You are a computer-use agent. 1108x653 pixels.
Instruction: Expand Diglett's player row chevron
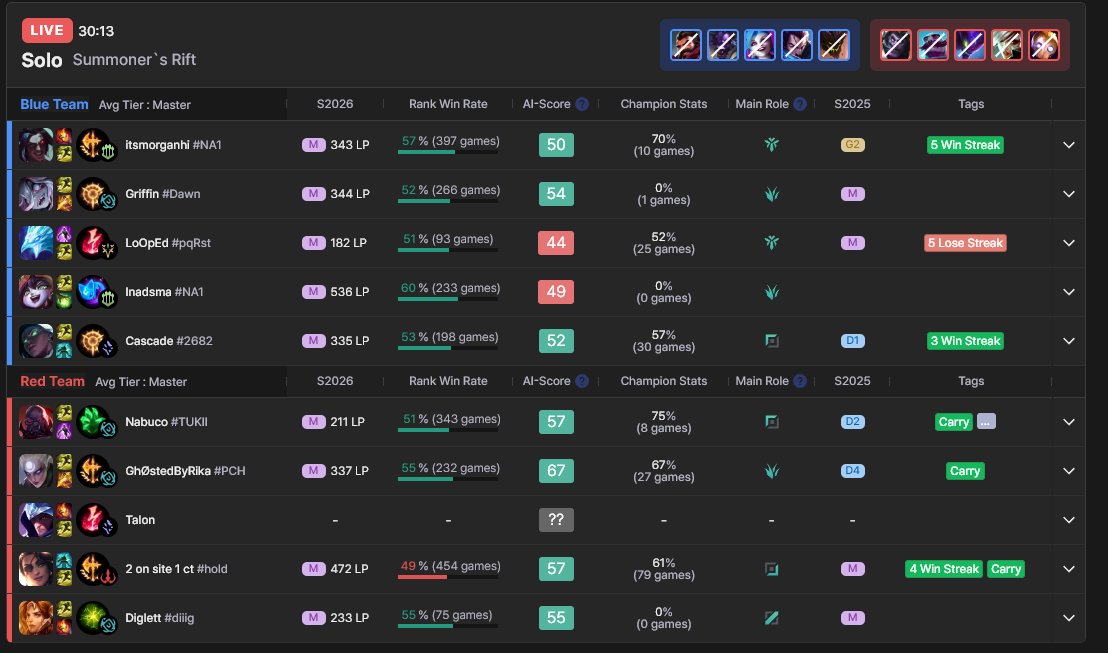(1068, 617)
